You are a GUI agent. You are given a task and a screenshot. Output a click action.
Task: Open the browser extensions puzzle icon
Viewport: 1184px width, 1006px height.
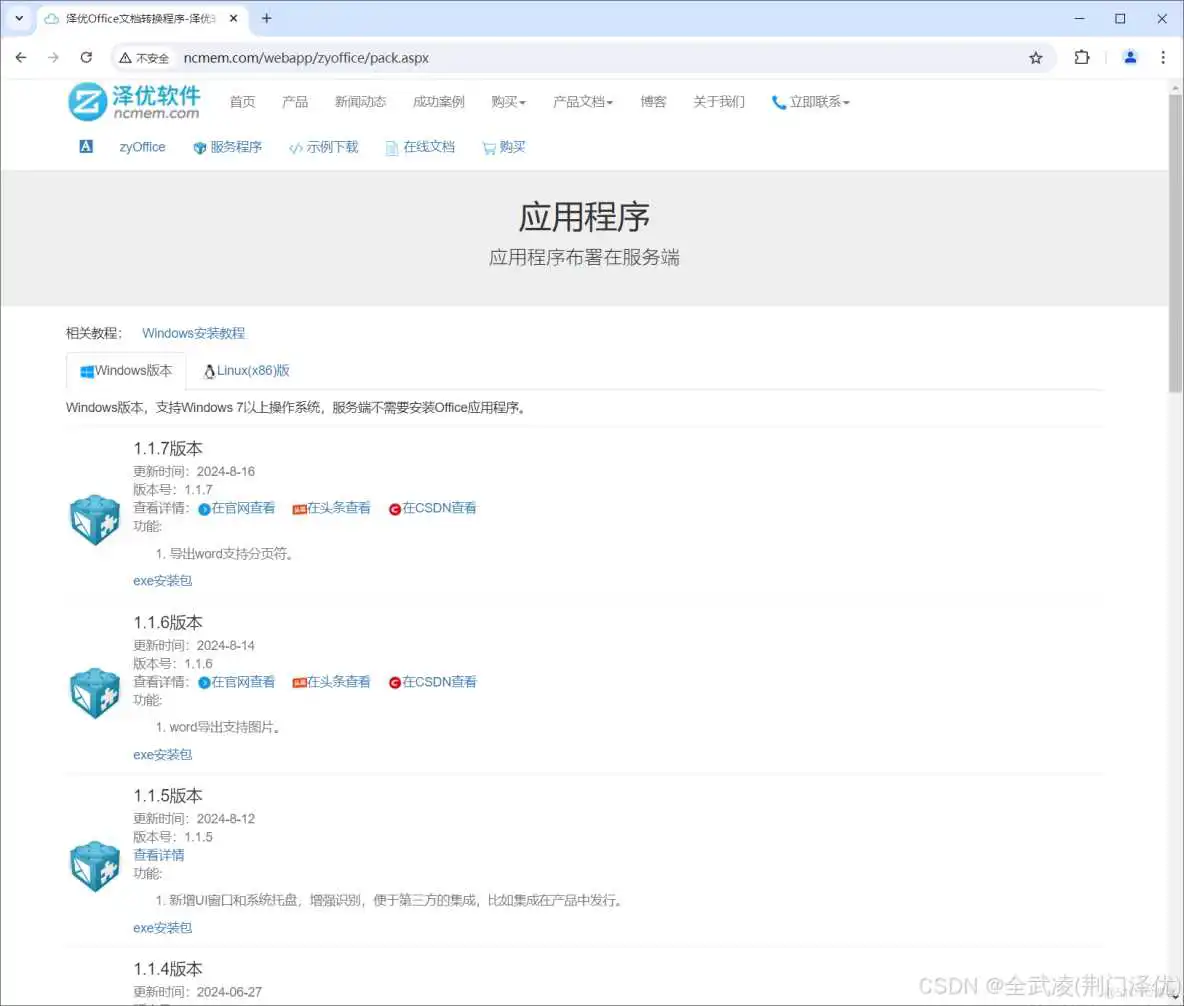1082,57
